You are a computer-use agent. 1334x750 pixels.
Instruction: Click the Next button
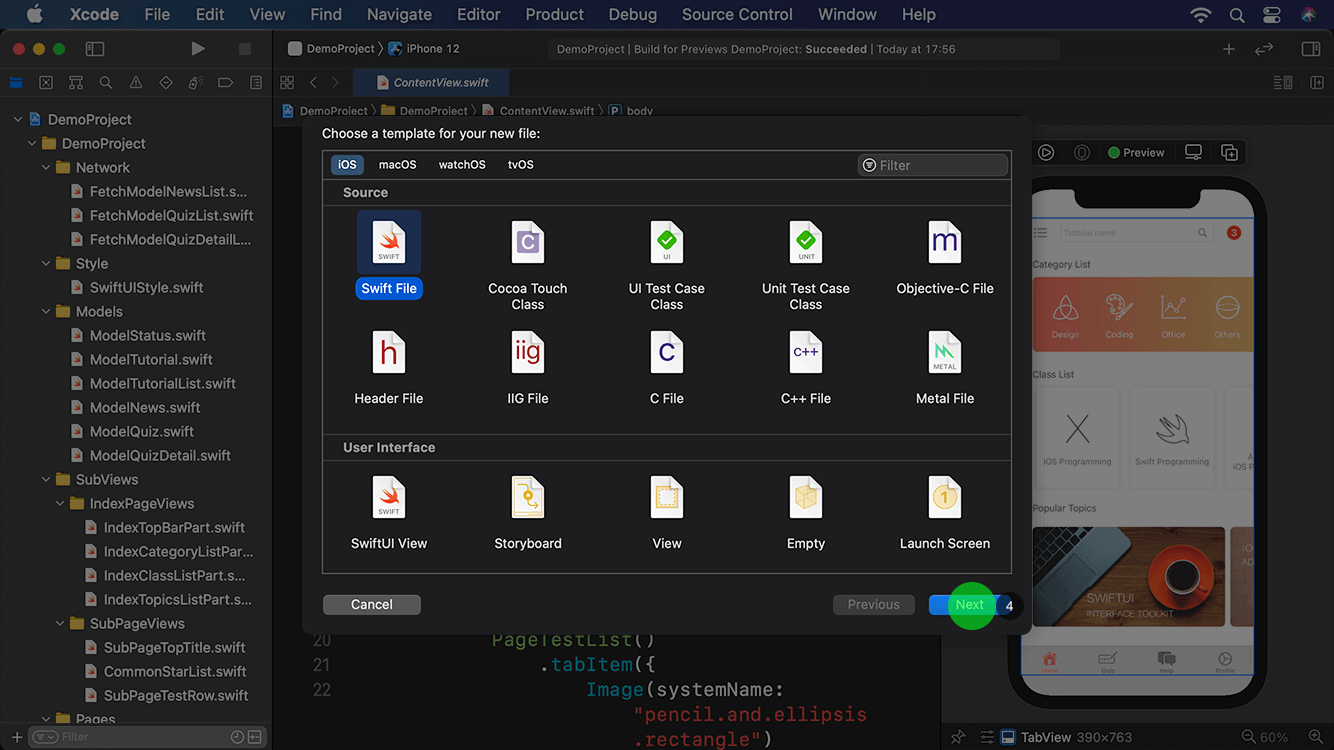click(x=969, y=604)
